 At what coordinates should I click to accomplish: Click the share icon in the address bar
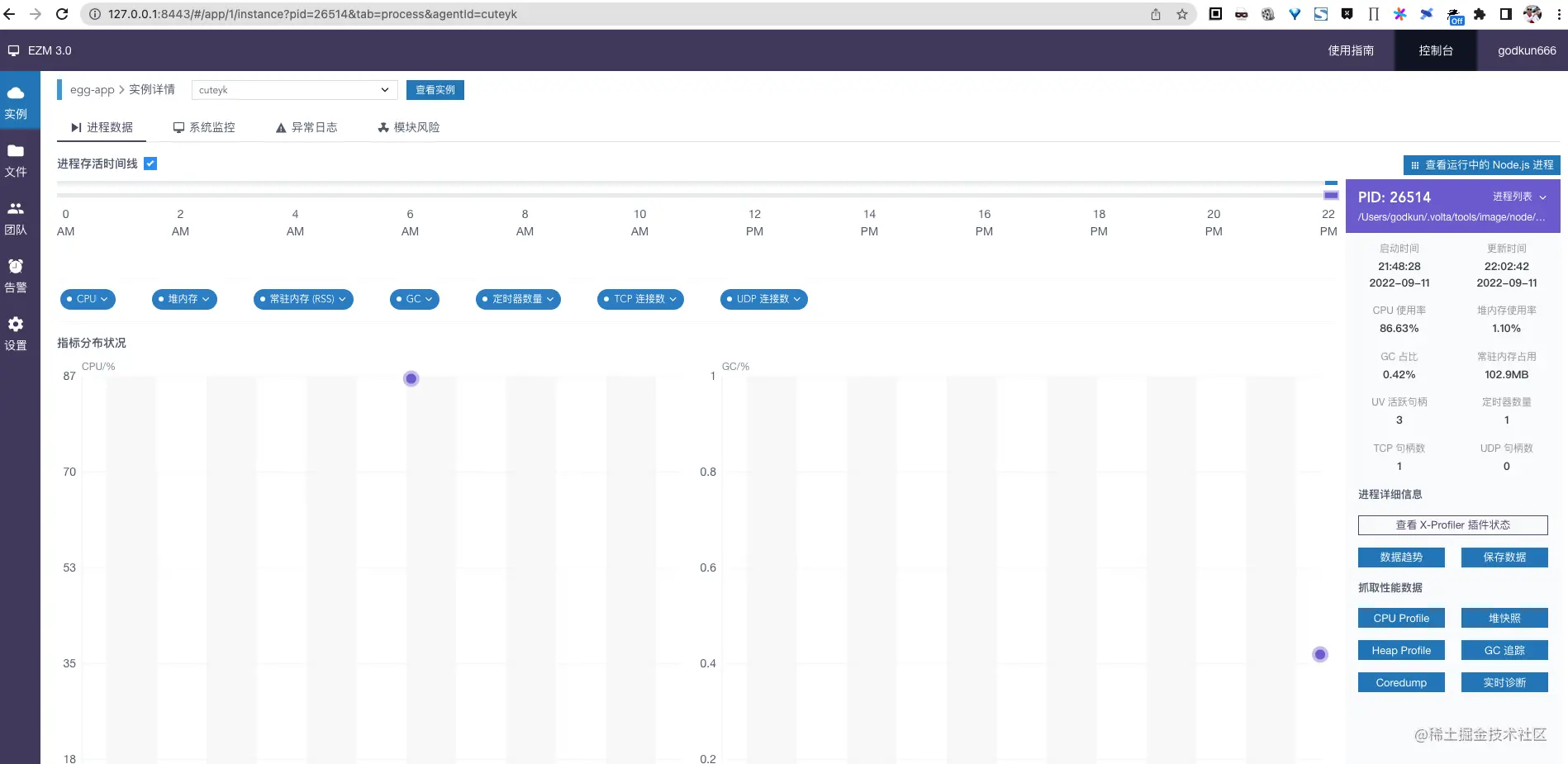pyautogui.click(x=1156, y=14)
